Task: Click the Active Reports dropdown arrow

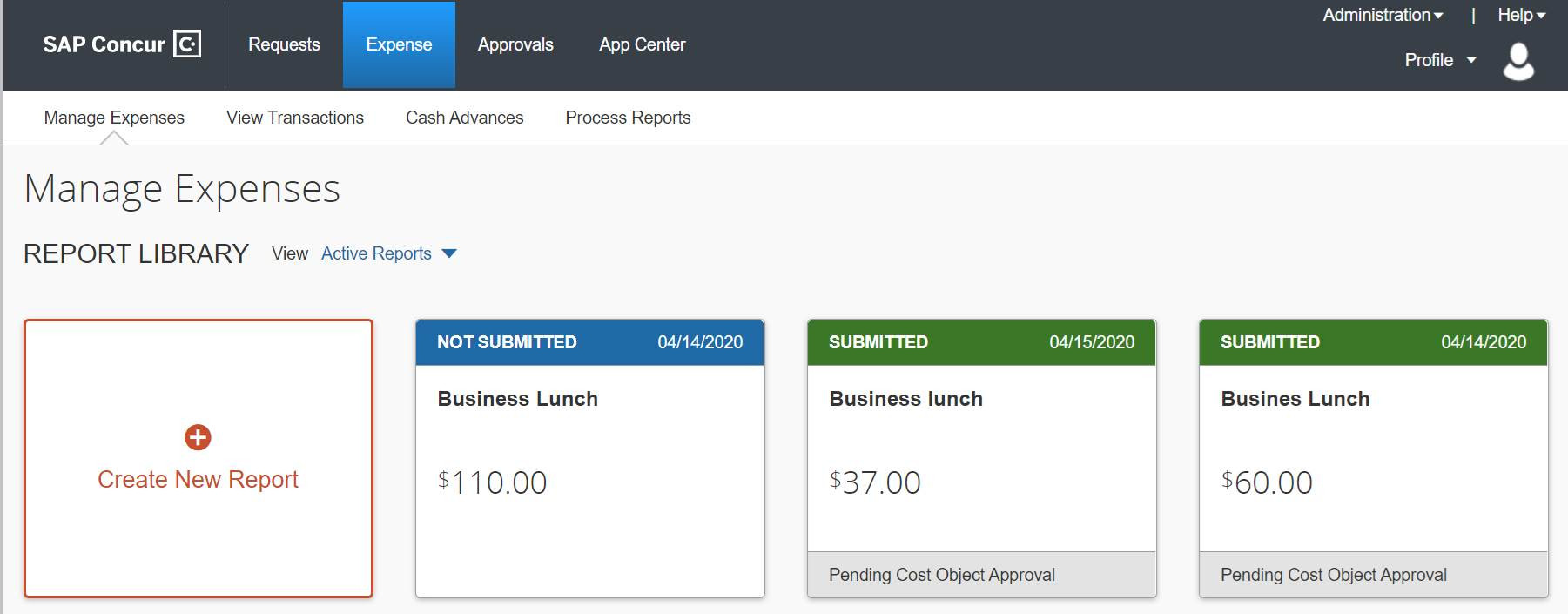Action: 449,253
